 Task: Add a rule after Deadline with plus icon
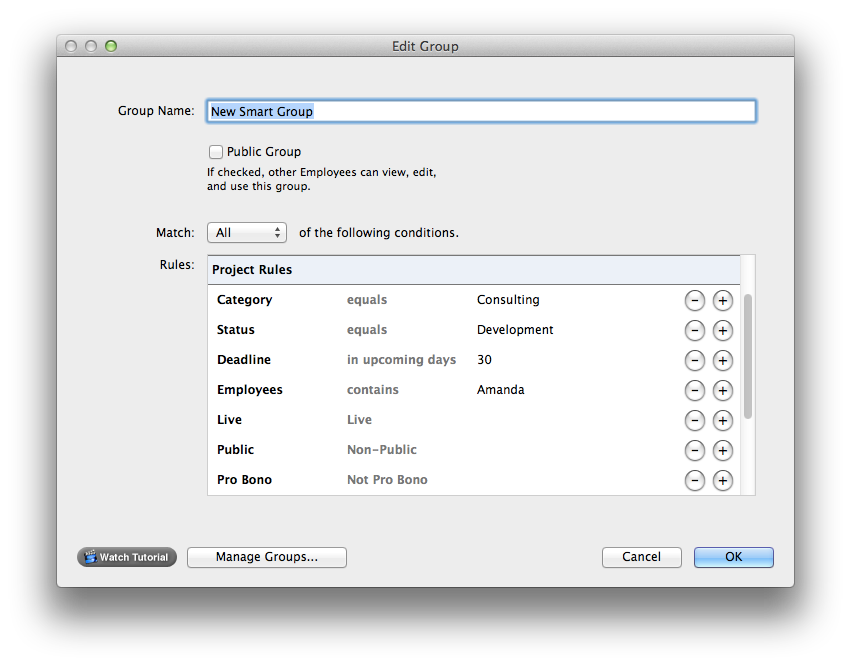click(x=722, y=360)
